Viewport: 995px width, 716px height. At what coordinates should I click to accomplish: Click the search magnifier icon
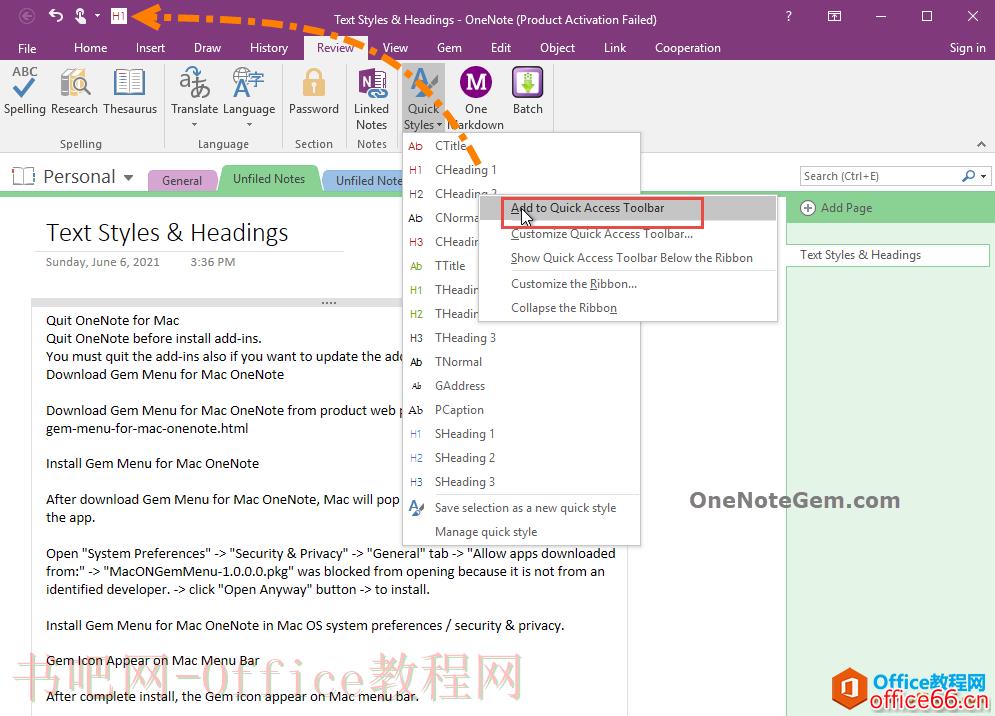pyautogui.click(x=968, y=176)
